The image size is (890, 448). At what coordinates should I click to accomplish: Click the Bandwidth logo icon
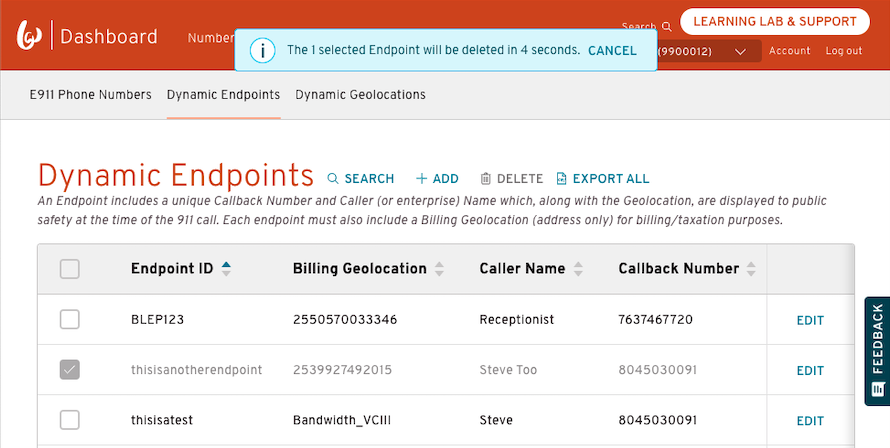[x=30, y=35]
